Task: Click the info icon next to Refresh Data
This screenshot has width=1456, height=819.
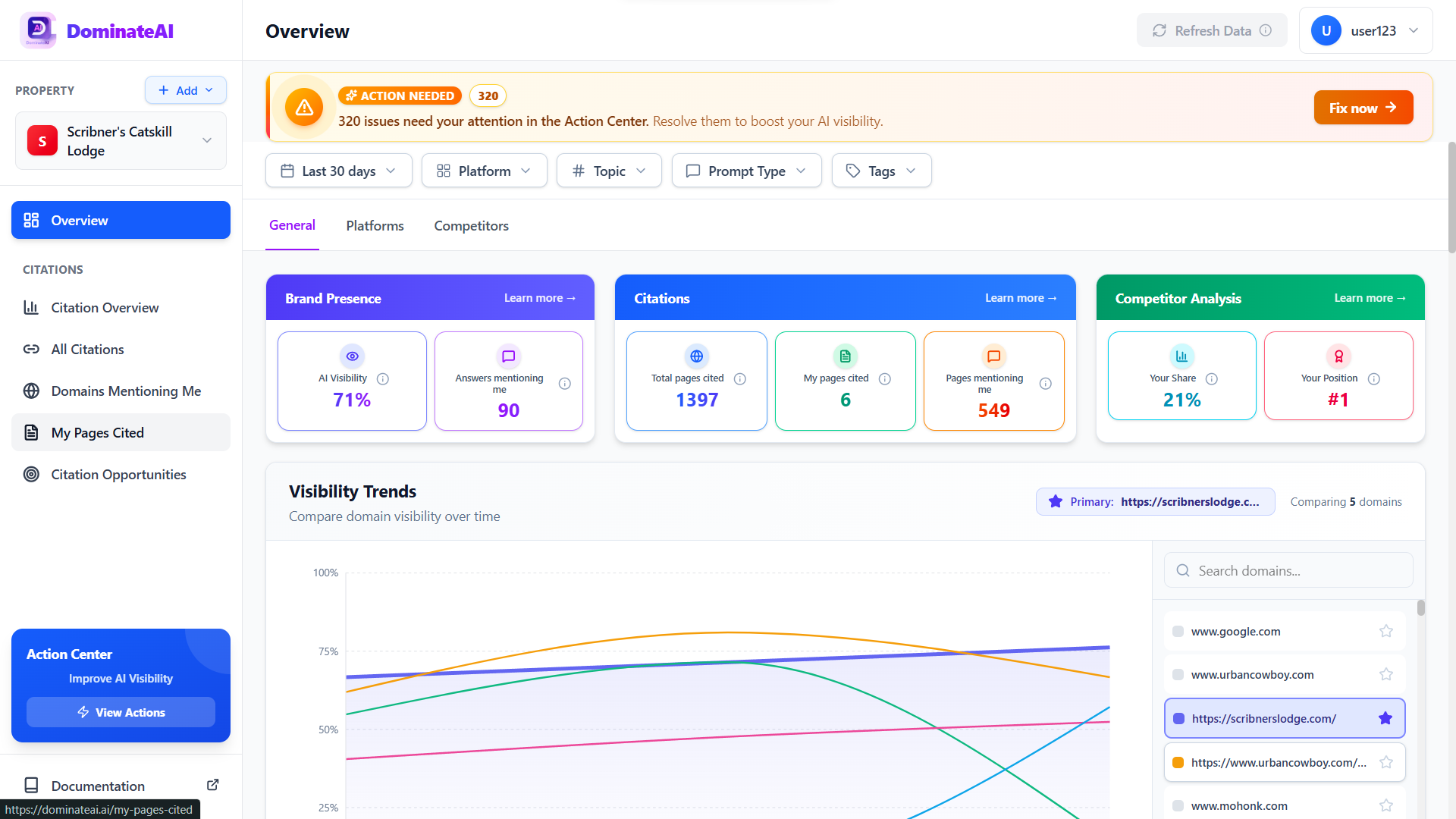Action: [x=1266, y=30]
